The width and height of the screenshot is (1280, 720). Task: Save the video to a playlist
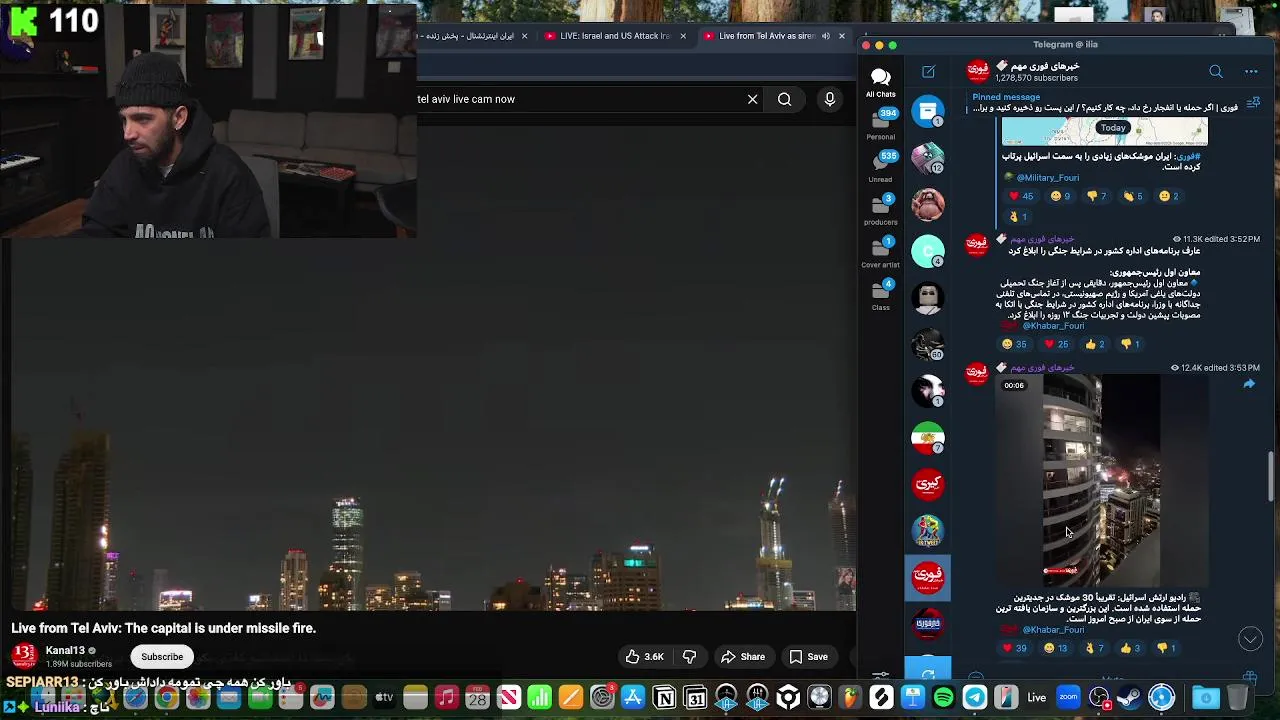point(808,657)
